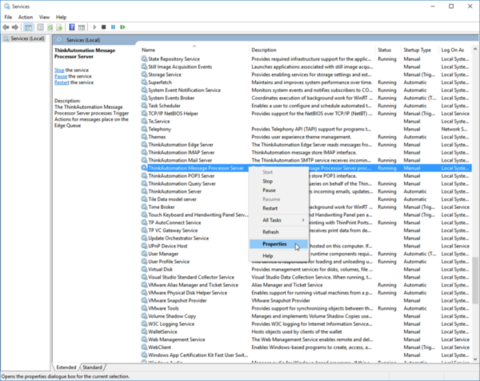Open the Action menu
Image resolution: width=480 pixels, height=381 pixels.
point(25,17)
